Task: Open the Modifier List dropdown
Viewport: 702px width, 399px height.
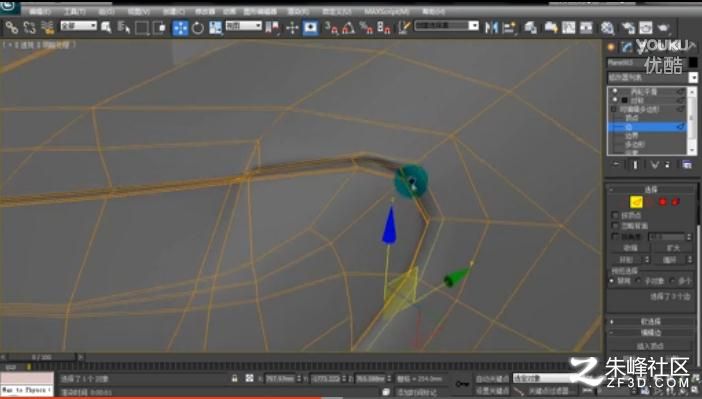Action: (652, 77)
